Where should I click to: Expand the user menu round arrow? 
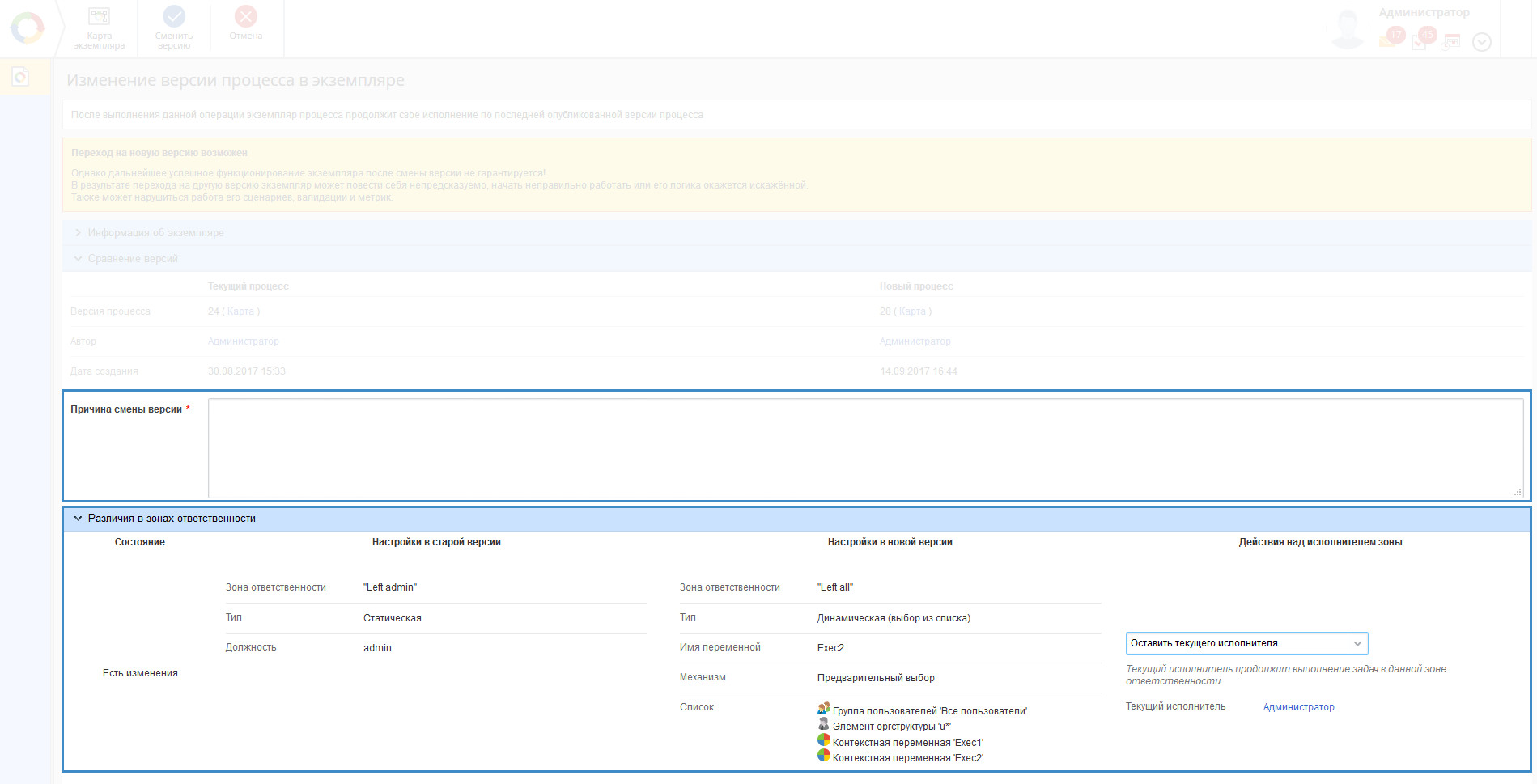[1481, 42]
